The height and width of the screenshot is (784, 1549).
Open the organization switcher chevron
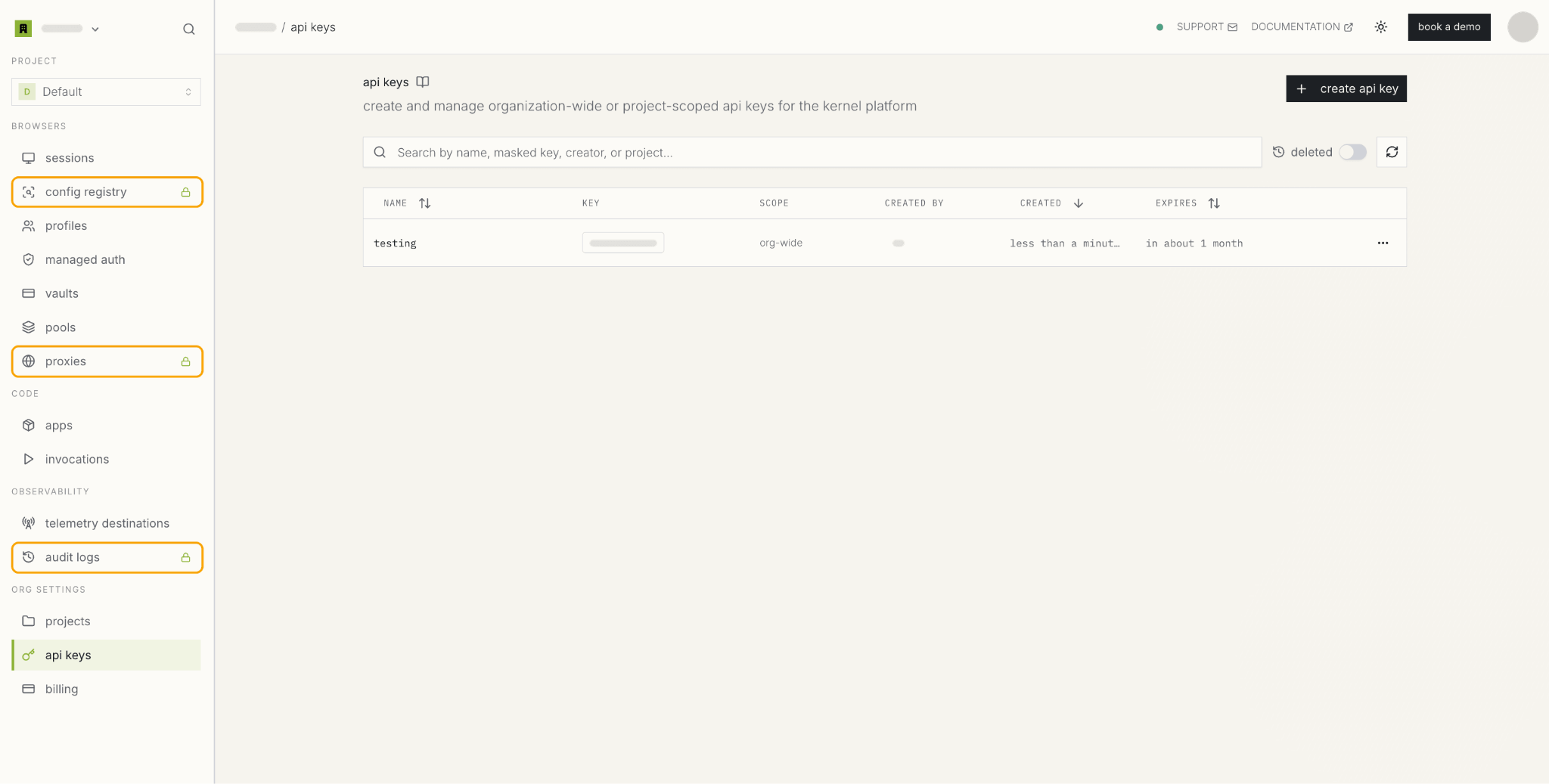pos(95,29)
